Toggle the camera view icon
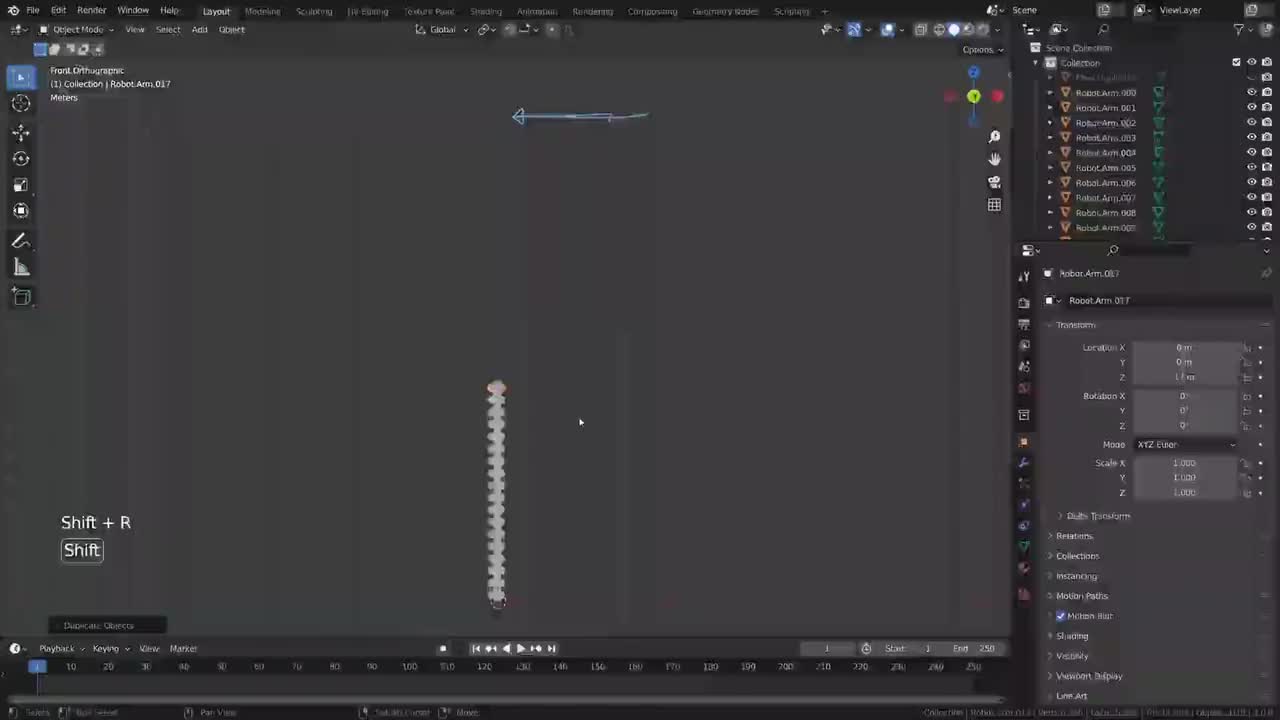The height and width of the screenshot is (720, 1280). coord(994,182)
